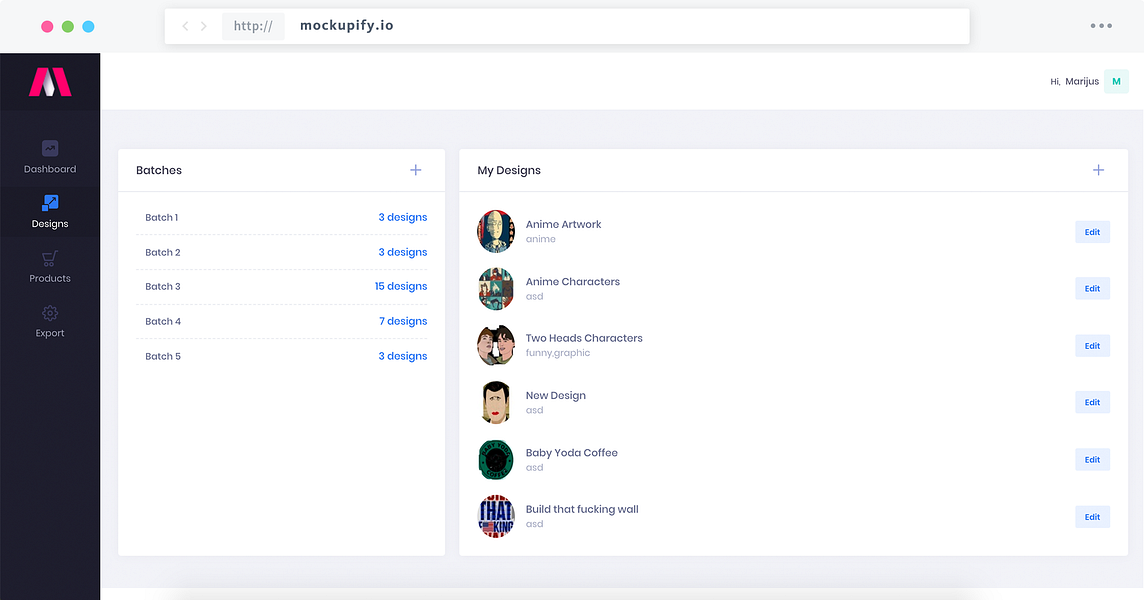Open Batch 4's 7 designs link

403,321
